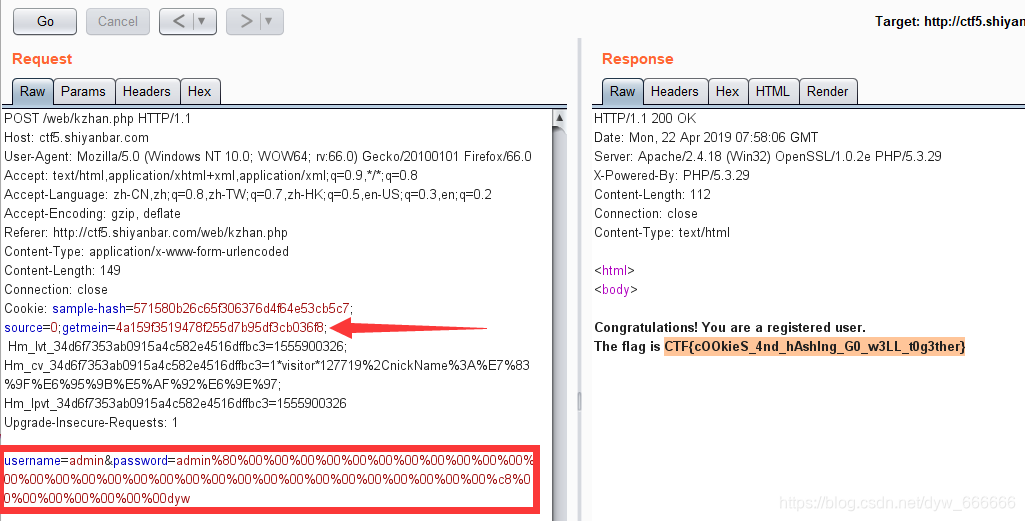Click the Content-Type: text/html line
Viewport: 1025px width, 521px height.
click(662, 232)
